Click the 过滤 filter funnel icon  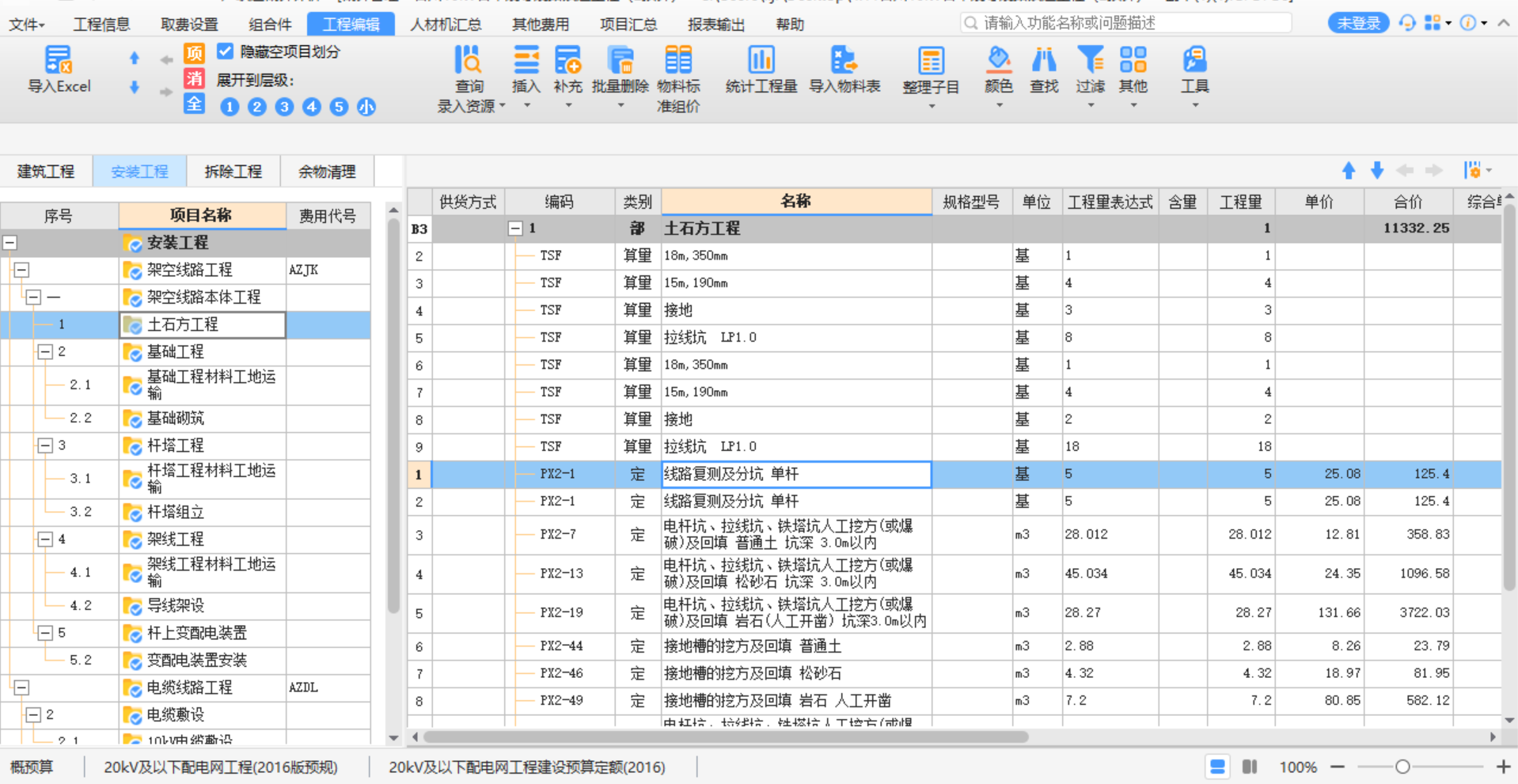[x=1090, y=59]
